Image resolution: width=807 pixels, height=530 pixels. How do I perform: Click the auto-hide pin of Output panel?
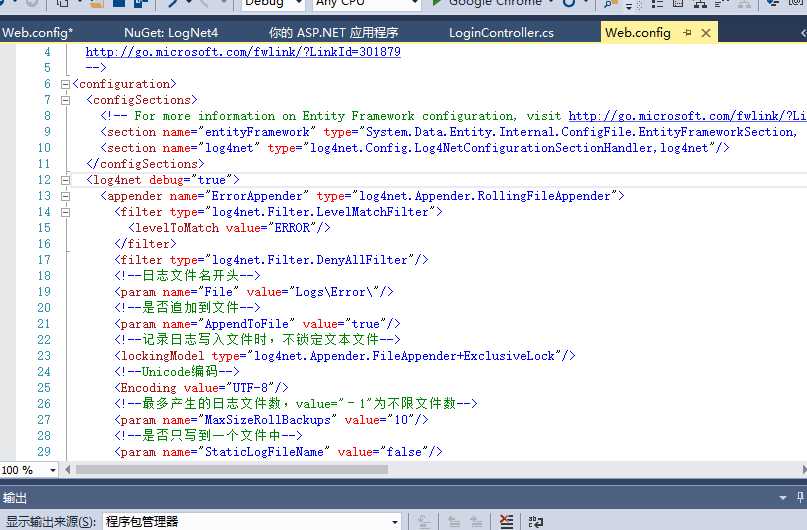[800, 497]
